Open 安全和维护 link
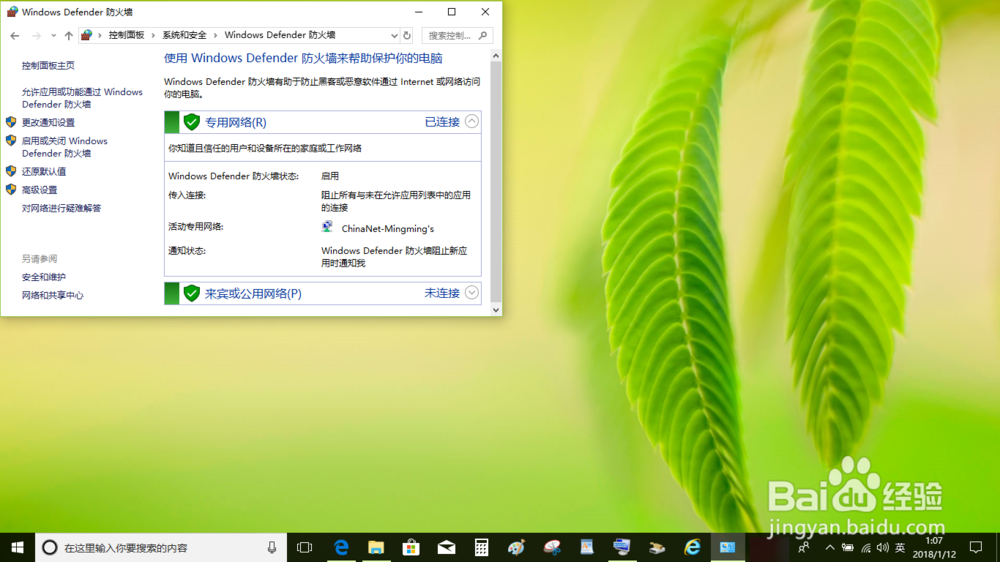This screenshot has height=562, width=1000. [43, 277]
